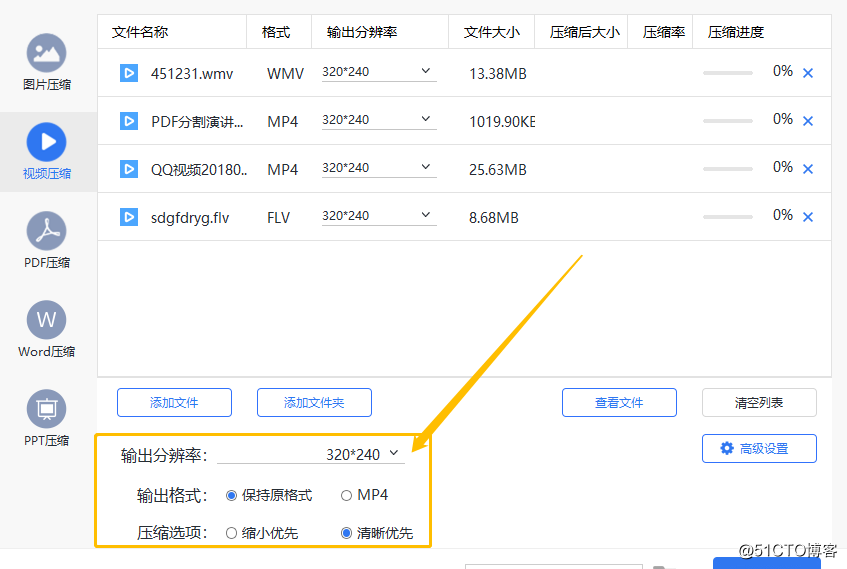Select the 视频压缩 video compression icon
The image size is (847, 569).
coord(46,142)
